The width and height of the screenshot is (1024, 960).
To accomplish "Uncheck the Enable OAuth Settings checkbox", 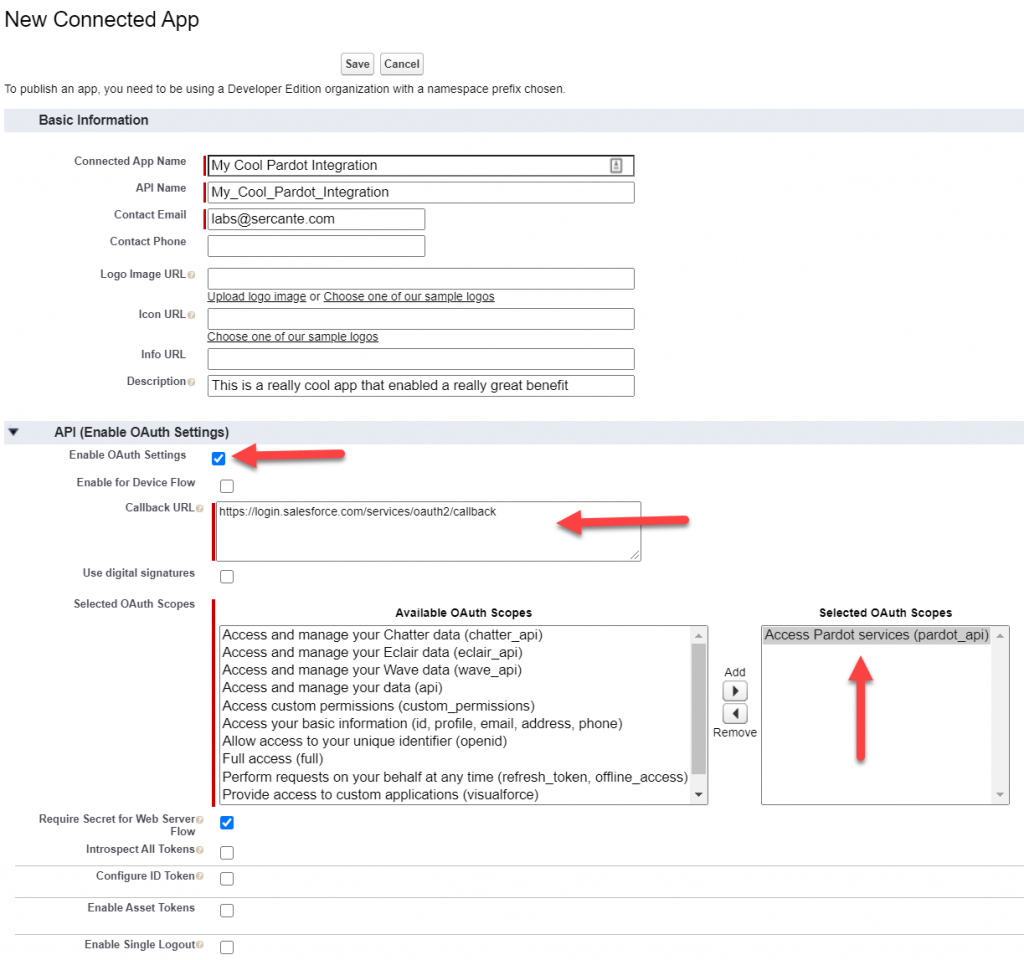I will (x=219, y=458).
